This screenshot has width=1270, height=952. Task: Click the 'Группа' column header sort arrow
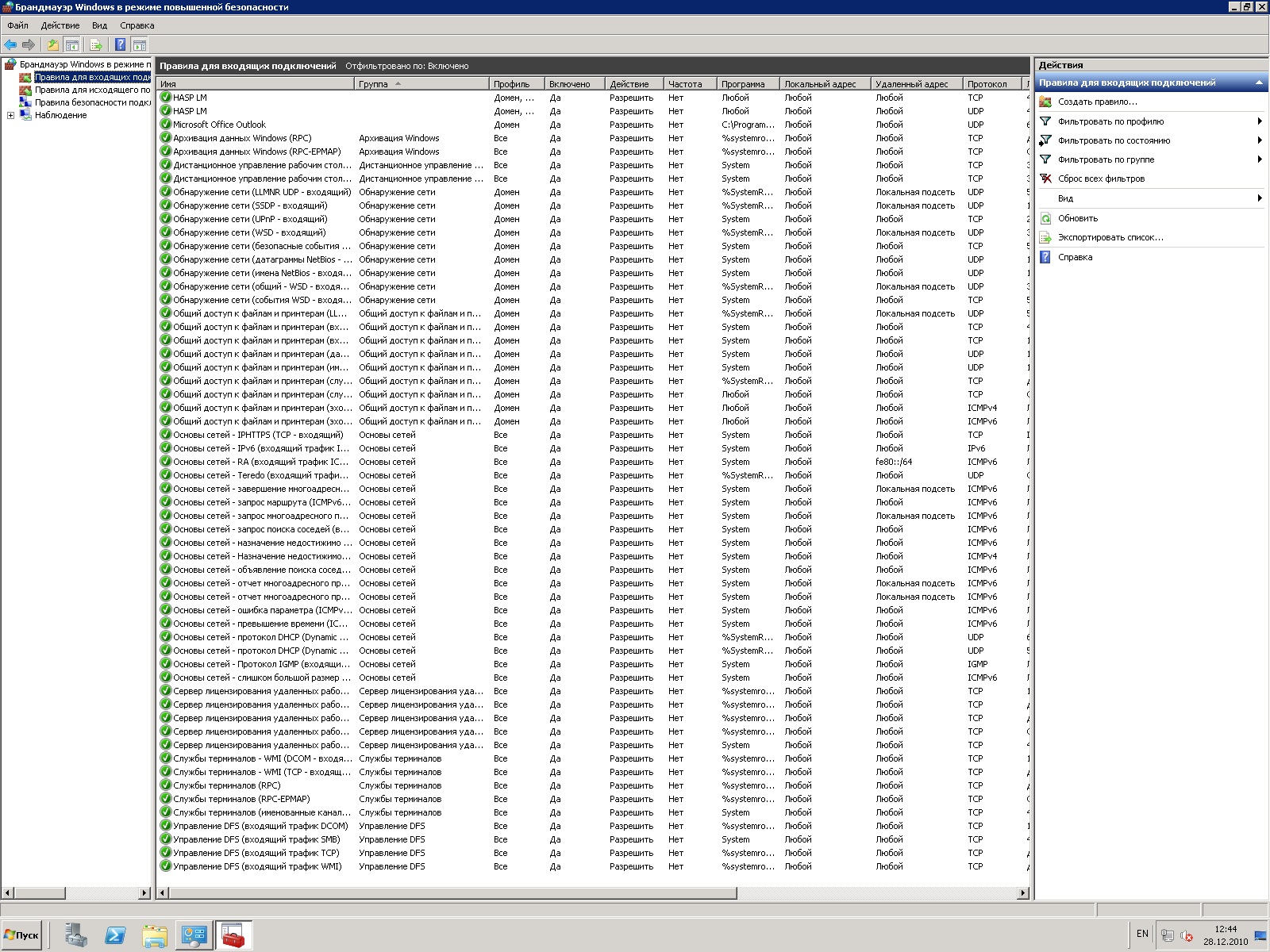(398, 83)
